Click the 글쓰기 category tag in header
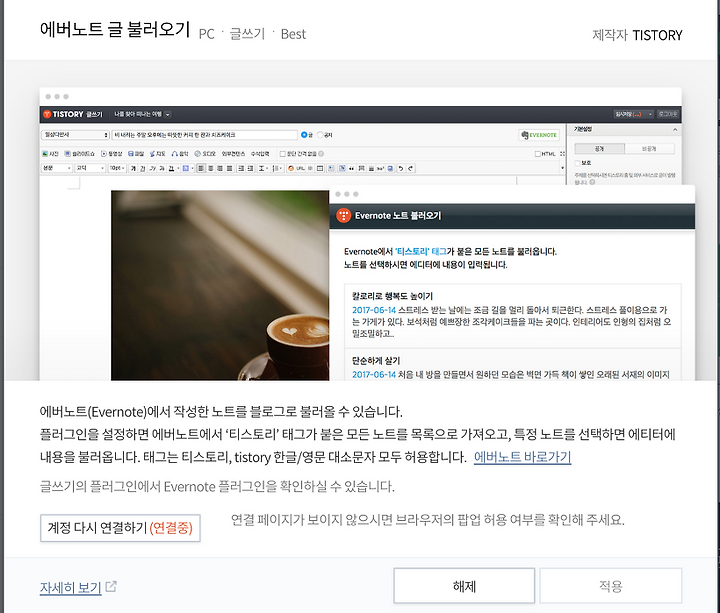 [x=248, y=34]
